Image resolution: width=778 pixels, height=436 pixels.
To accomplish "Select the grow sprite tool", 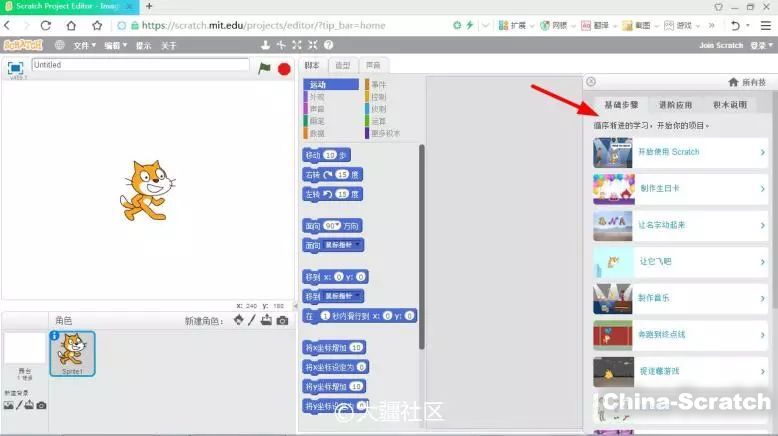I will [297, 45].
